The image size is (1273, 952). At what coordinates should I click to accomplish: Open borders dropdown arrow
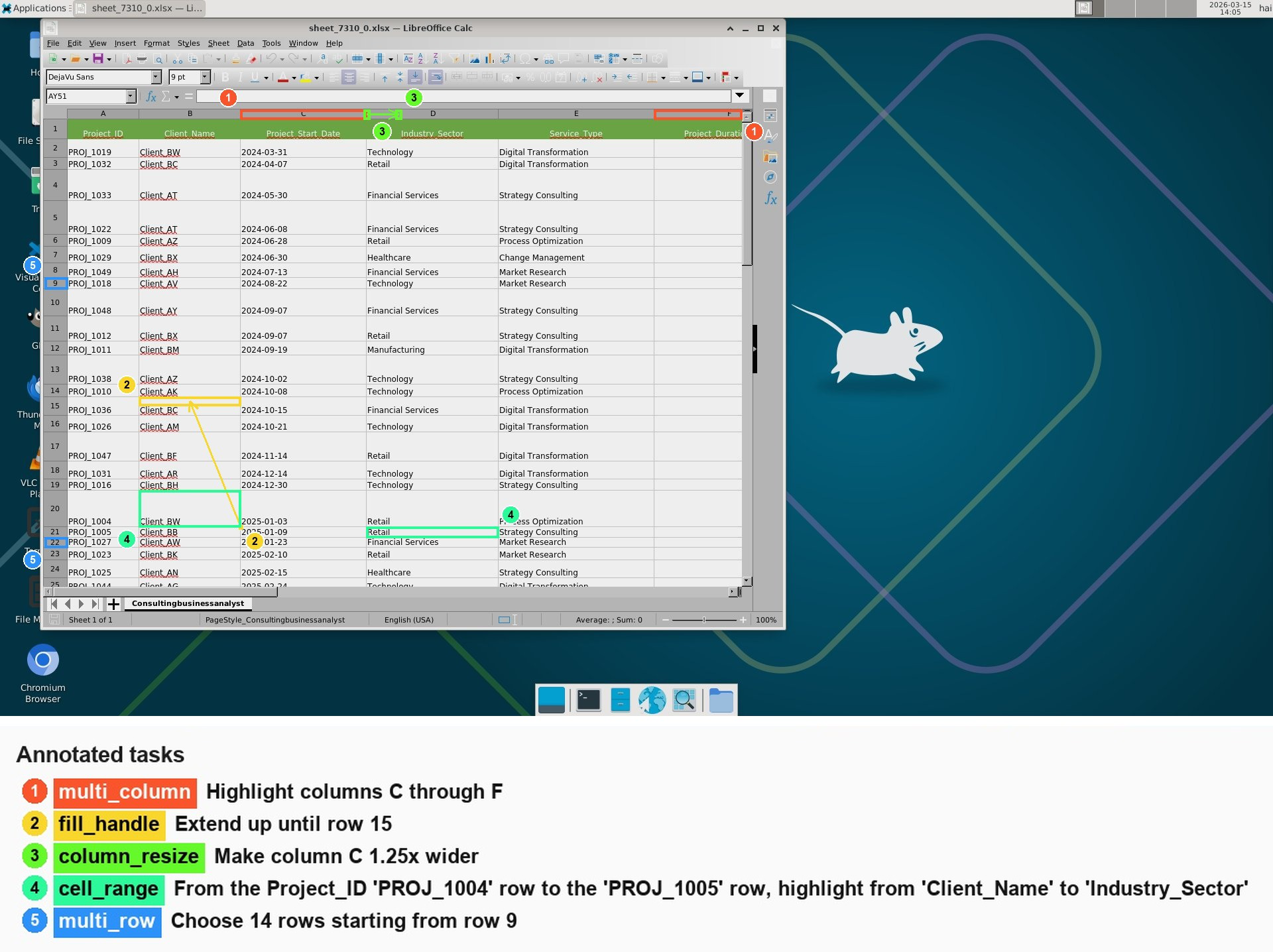[x=664, y=78]
